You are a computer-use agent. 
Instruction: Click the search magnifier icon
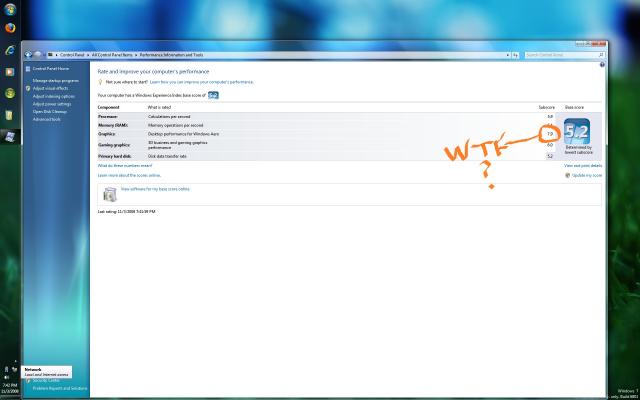click(601, 55)
